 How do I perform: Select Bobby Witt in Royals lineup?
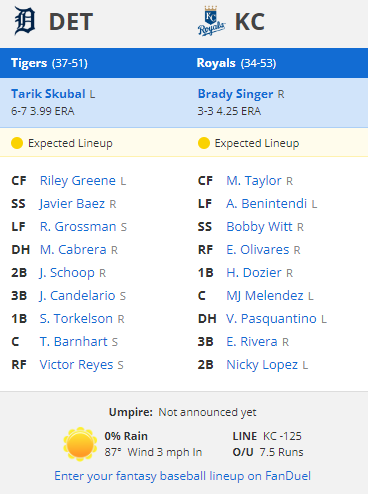[259, 227]
